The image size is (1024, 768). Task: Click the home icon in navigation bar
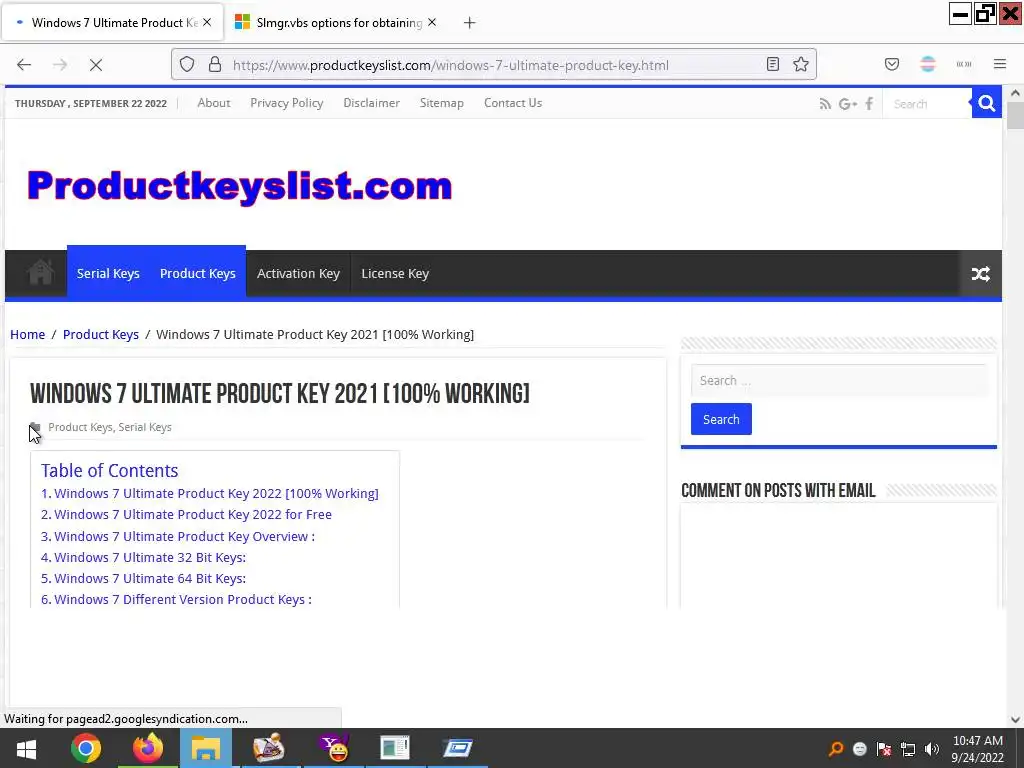(40, 272)
